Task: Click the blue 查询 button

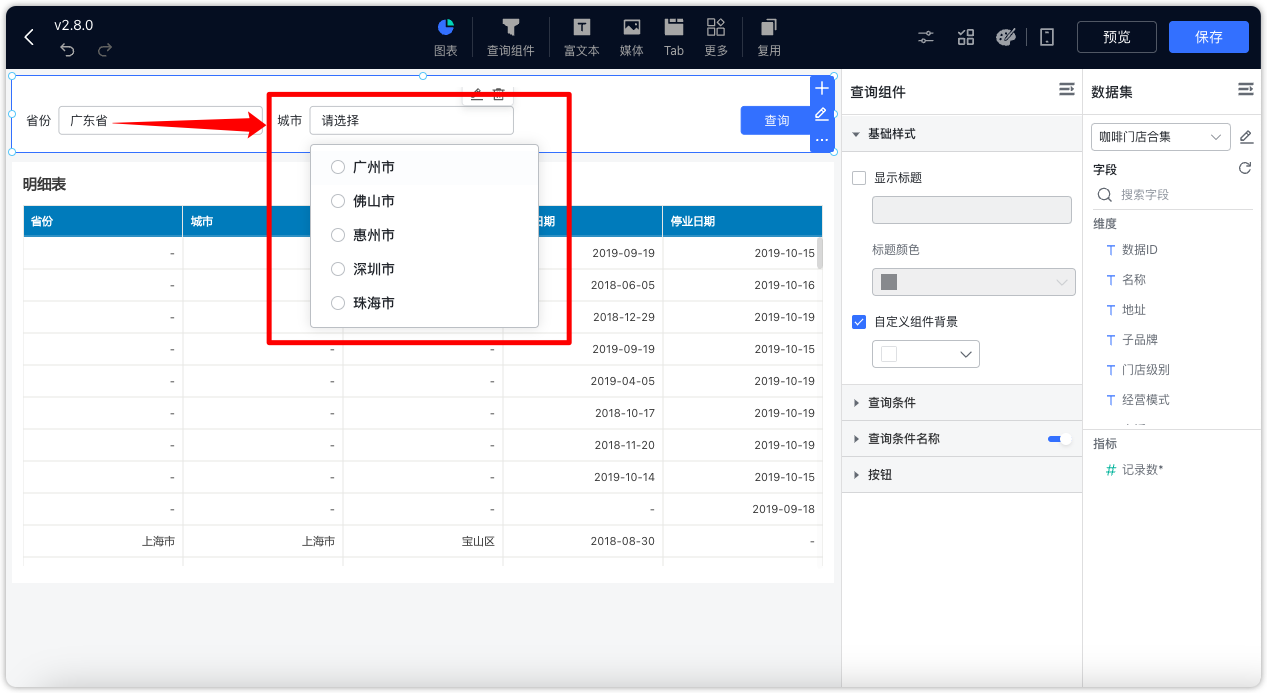Action: (x=777, y=120)
